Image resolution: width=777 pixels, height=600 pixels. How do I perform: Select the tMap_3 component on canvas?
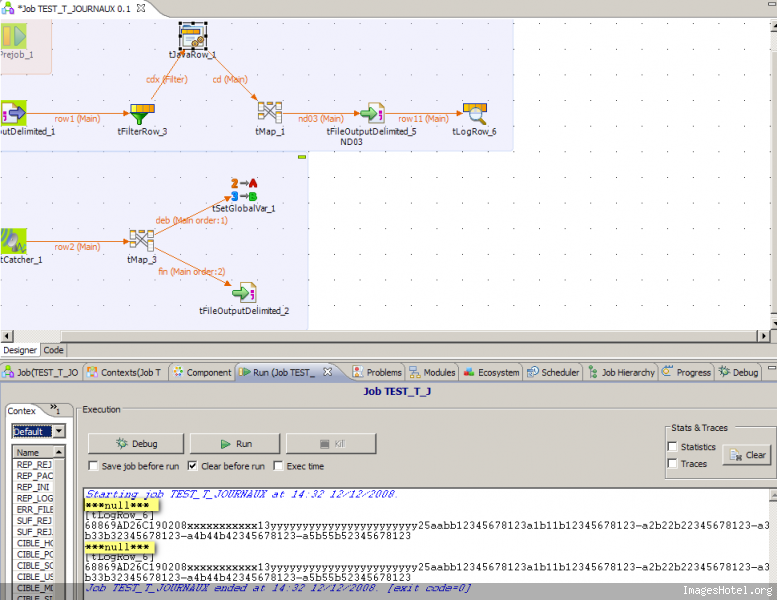pos(142,240)
